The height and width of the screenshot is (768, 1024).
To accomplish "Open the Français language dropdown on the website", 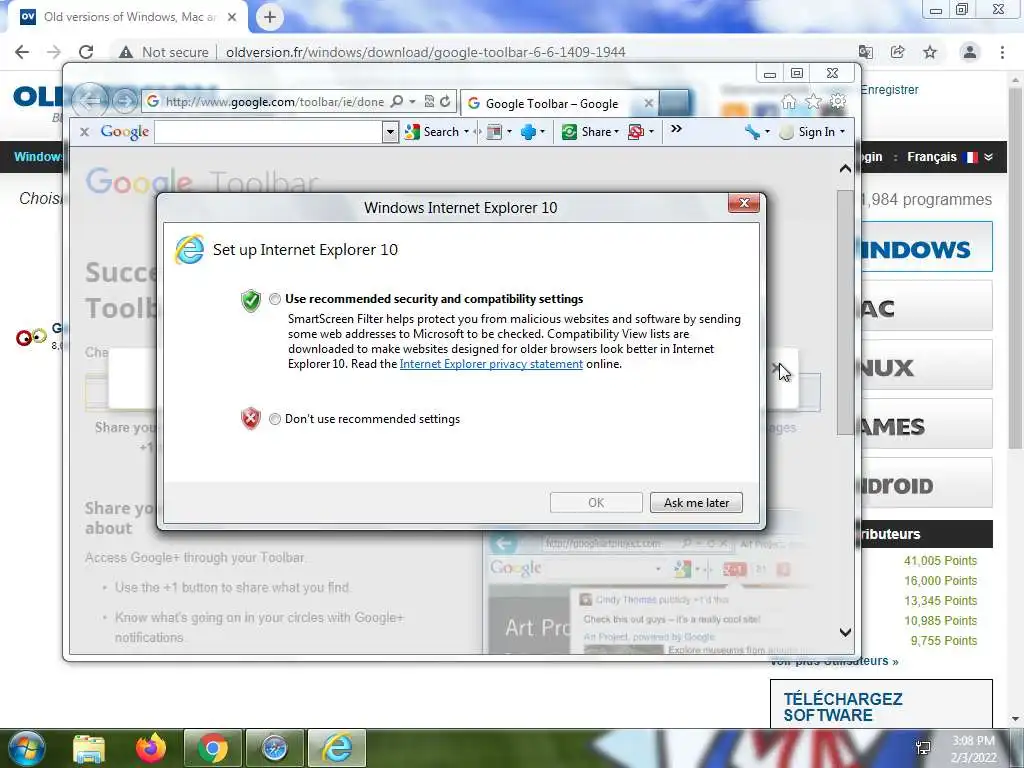I will coord(950,157).
